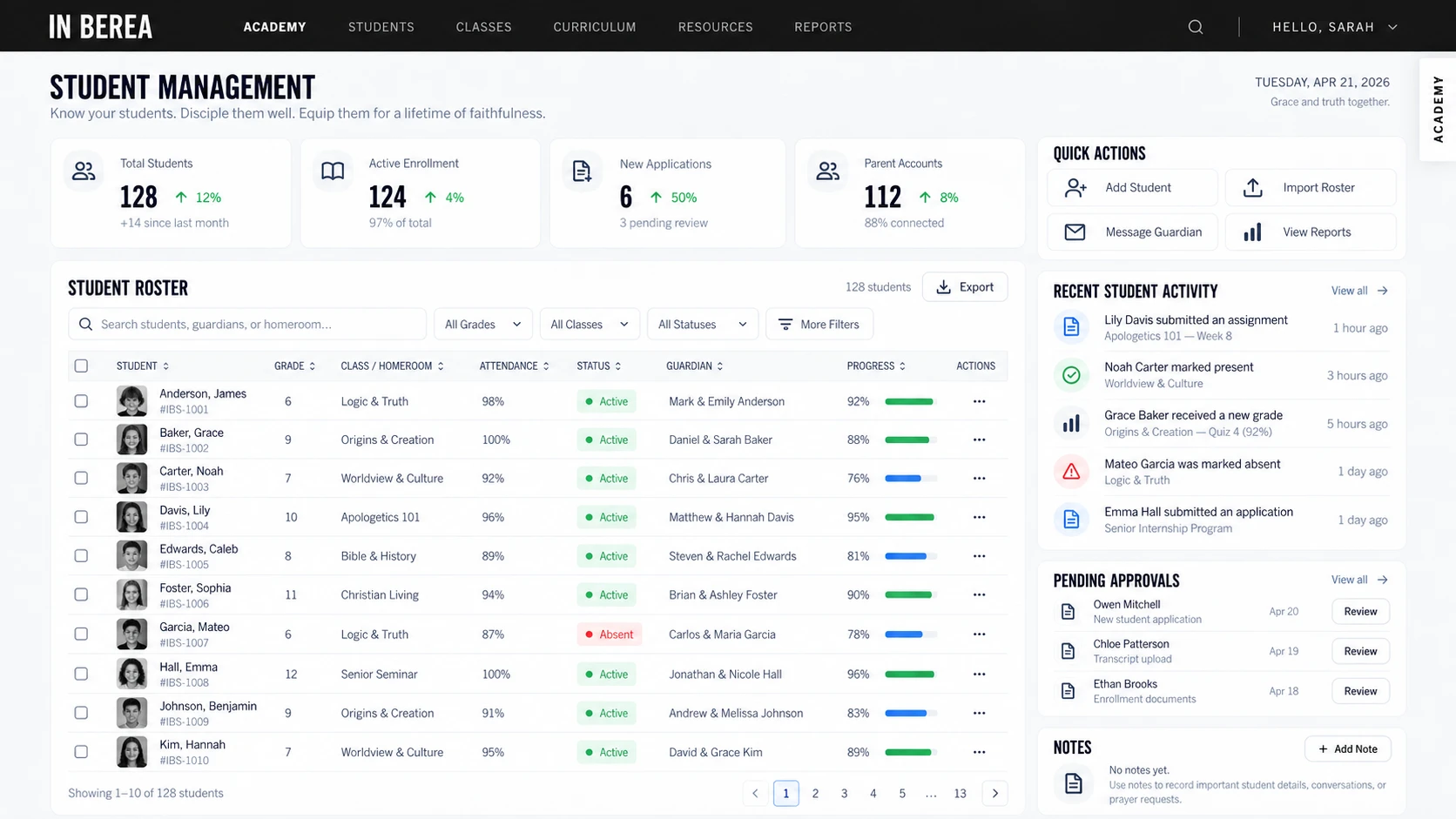Toggle the select-all students checkbox
The height and width of the screenshot is (819, 1456).
tap(81, 366)
